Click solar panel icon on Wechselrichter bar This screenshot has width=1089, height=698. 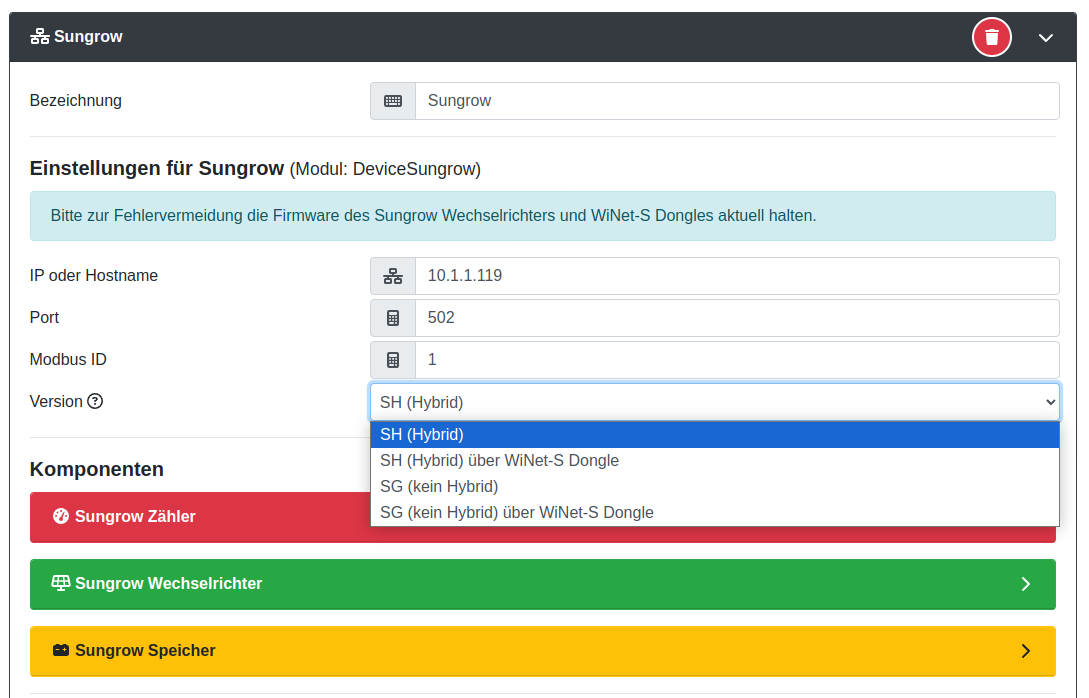[61, 583]
